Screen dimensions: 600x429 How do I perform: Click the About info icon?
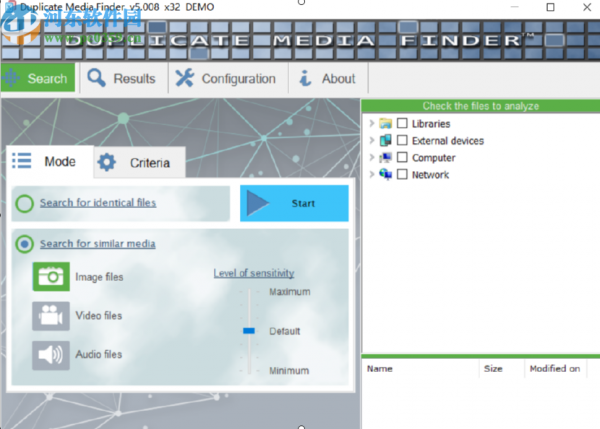pyautogui.click(x=305, y=78)
